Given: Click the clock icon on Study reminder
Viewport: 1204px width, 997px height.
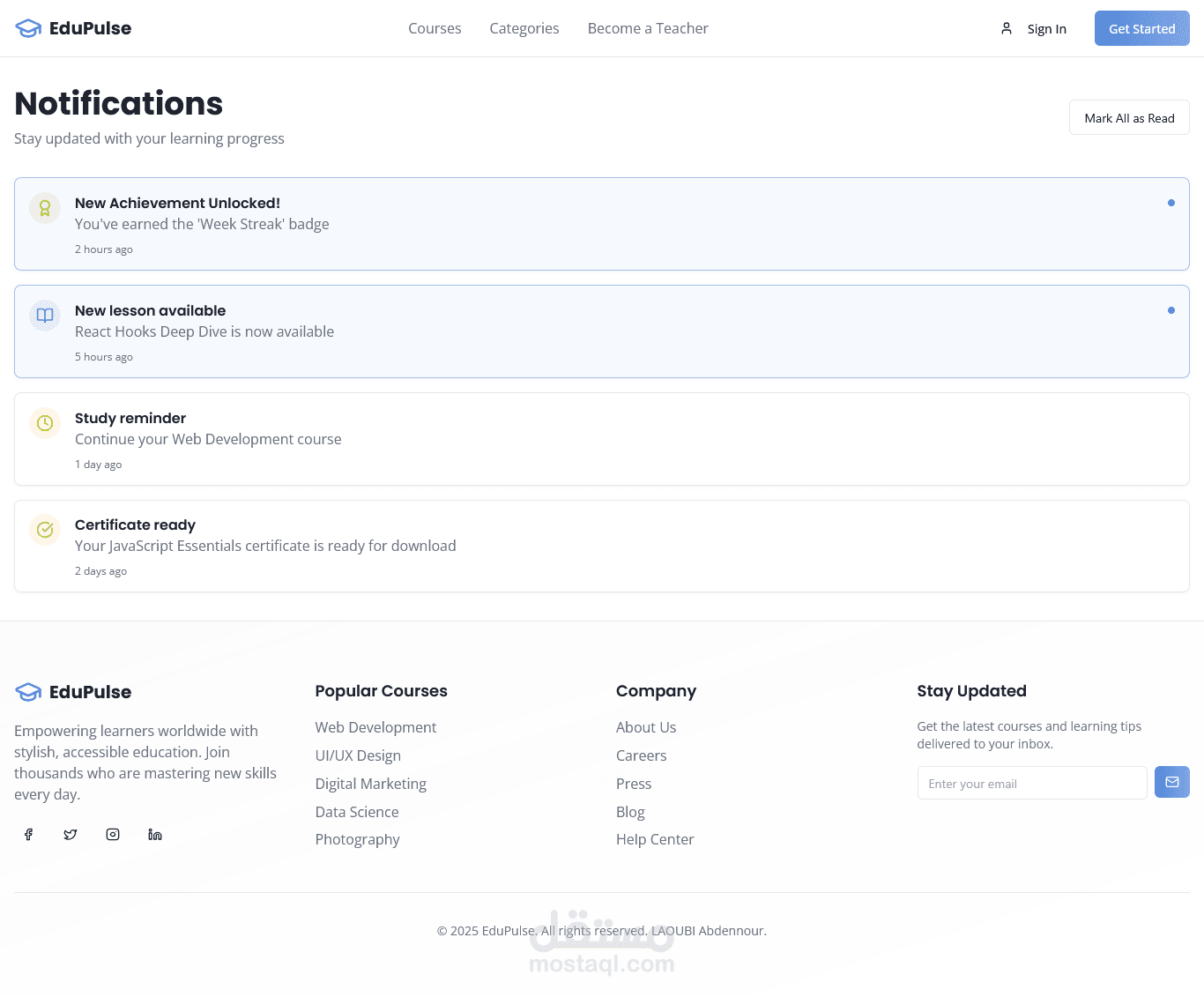Looking at the screenshot, I should pyautogui.click(x=45, y=423).
